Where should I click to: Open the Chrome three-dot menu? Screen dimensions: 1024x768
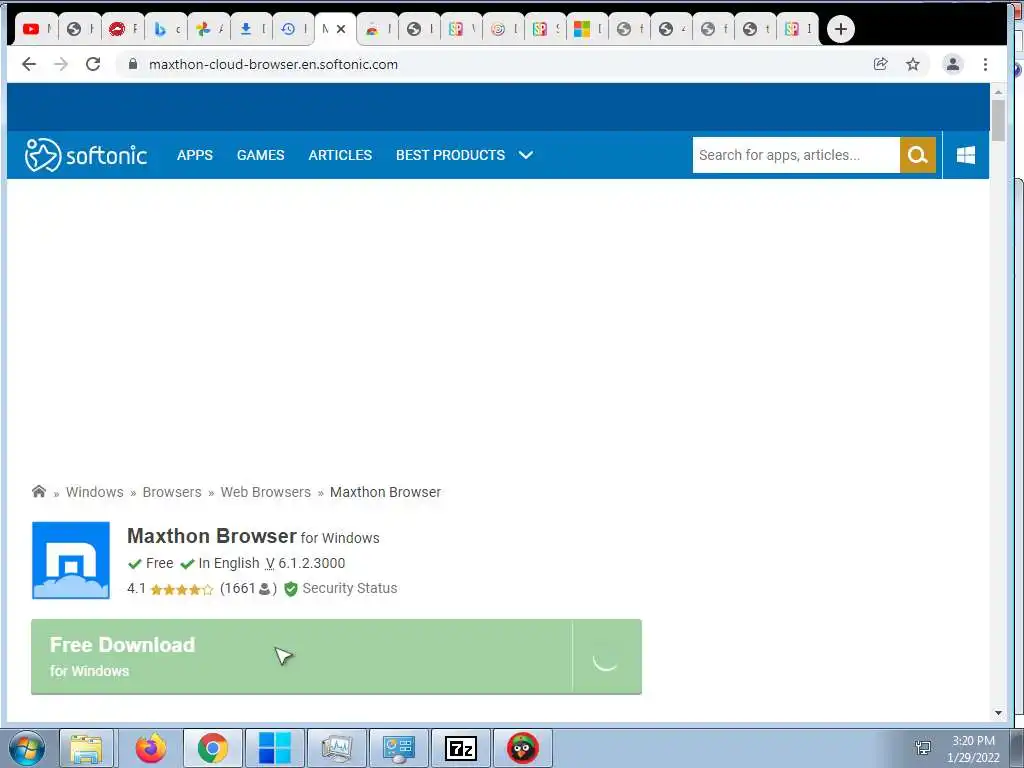click(x=985, y=64)
